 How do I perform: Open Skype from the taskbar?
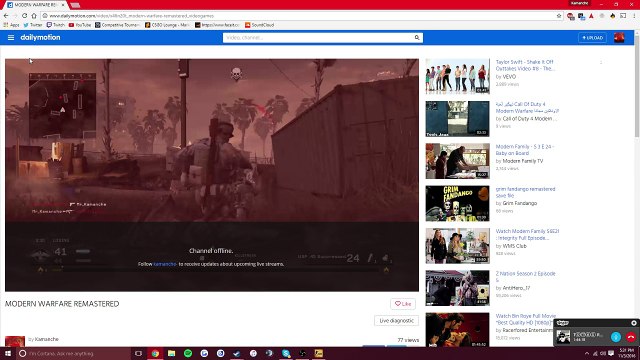click(286, 353)
